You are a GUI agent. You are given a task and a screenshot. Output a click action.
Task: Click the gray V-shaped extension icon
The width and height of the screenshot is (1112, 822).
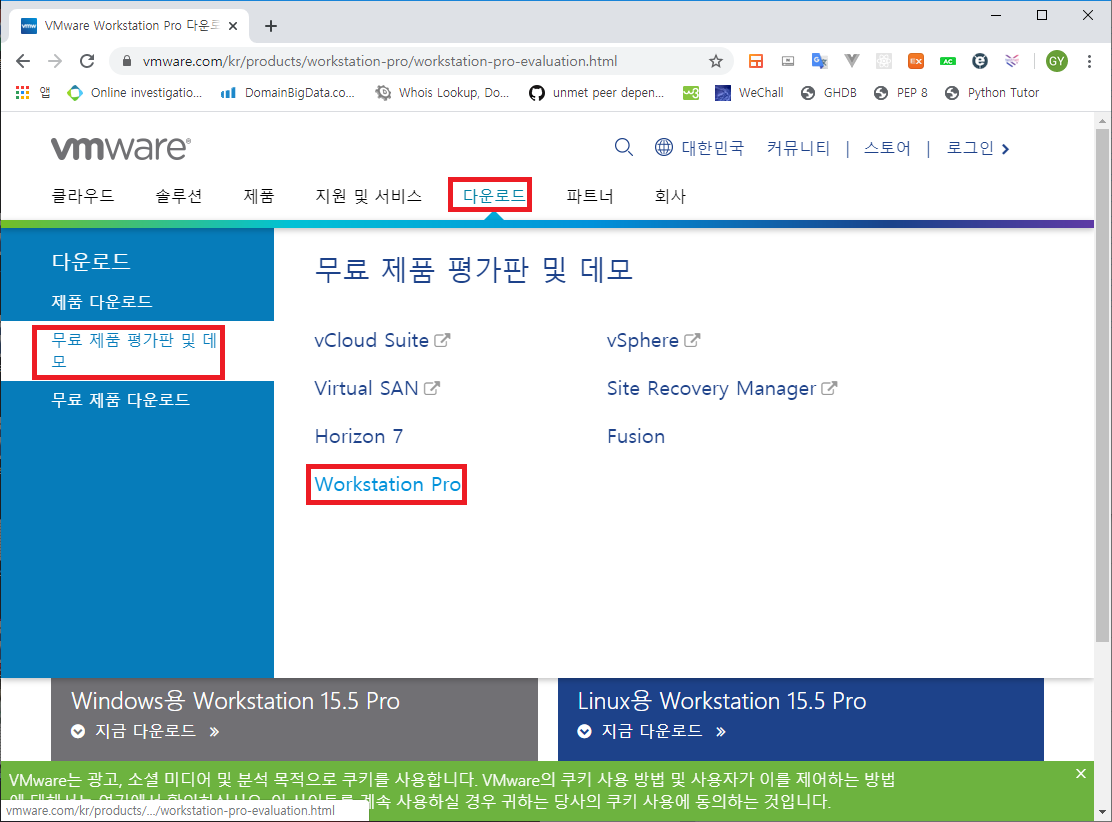pyautogui.click(x=852, y=61)
